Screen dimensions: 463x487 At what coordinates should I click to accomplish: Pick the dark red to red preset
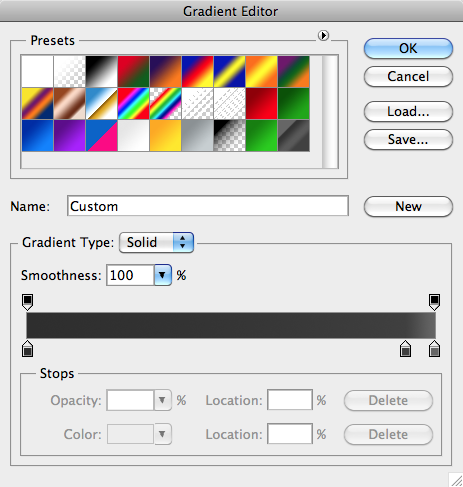tap(262, 104)
